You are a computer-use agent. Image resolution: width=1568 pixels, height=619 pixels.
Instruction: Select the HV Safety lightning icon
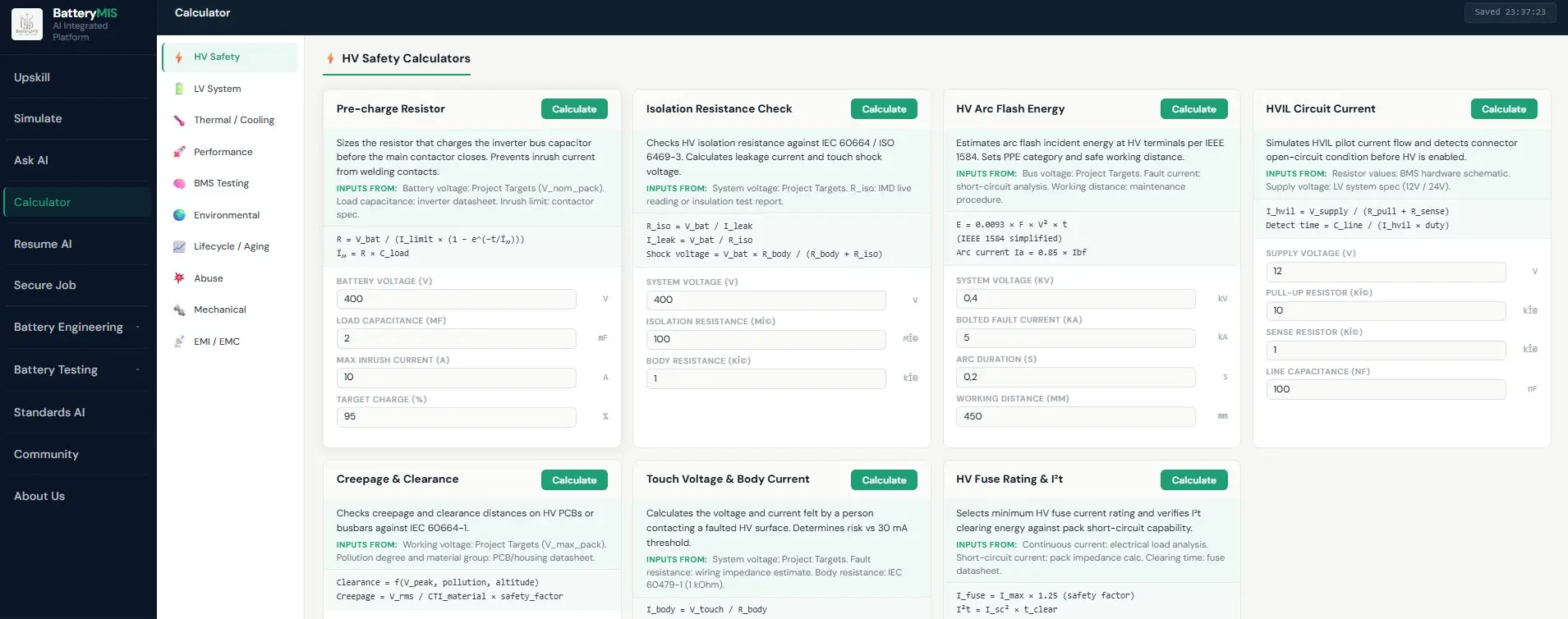coord(179,57)
